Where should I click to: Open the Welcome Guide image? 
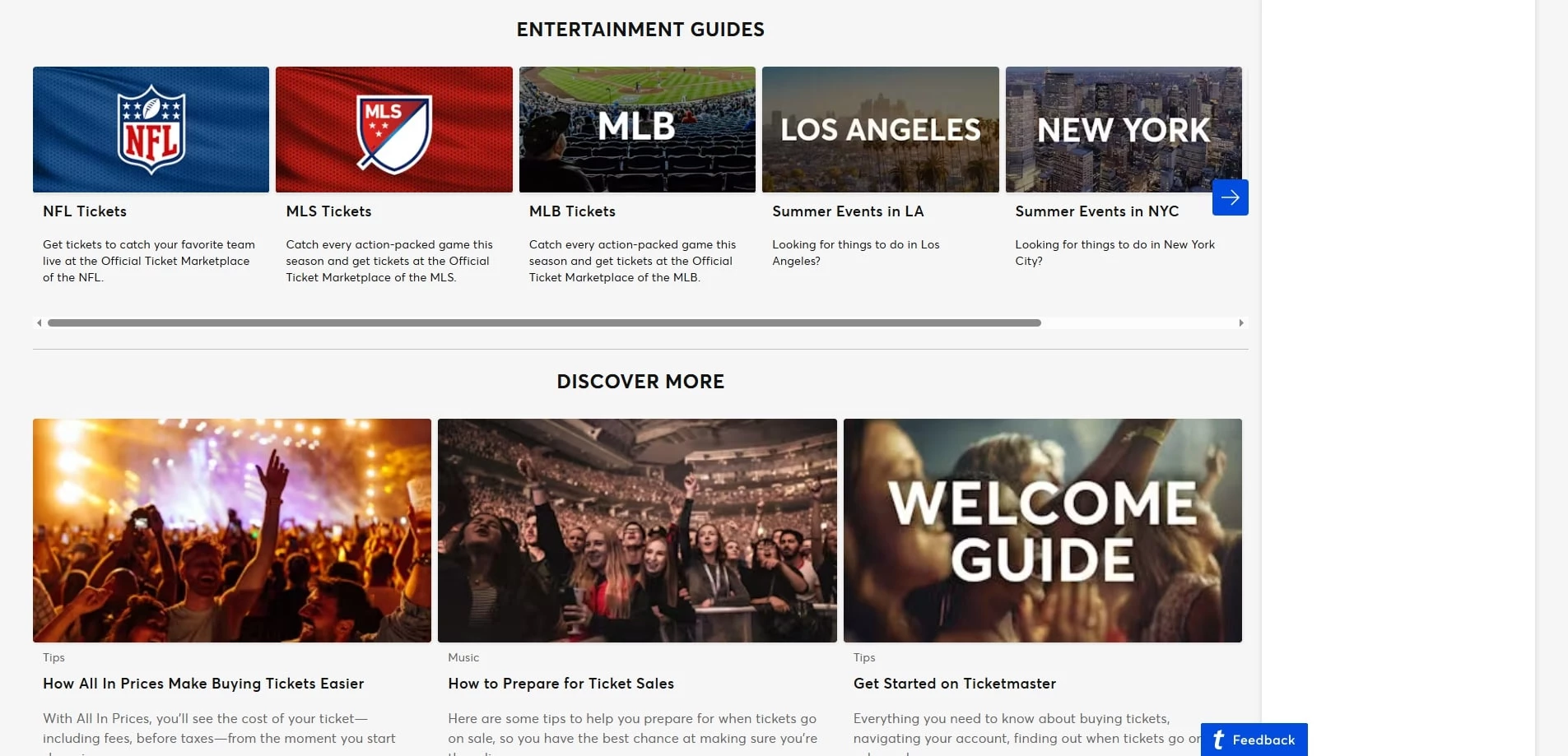click(1042, 531)
